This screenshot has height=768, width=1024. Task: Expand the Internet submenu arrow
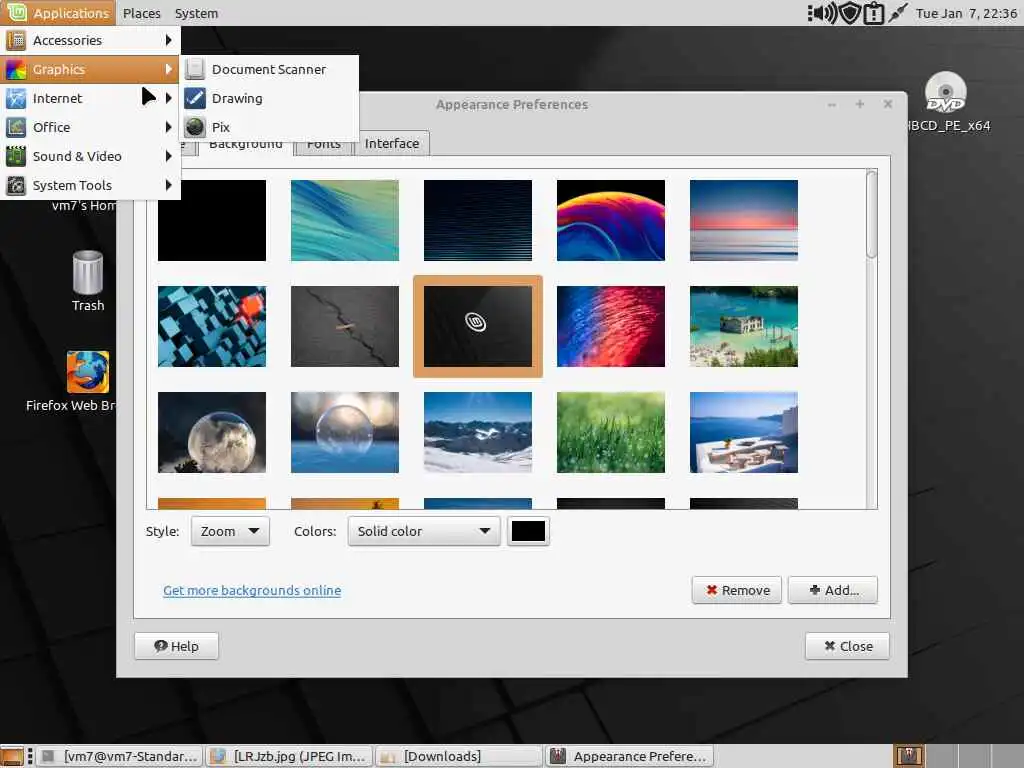coord(168,98)
